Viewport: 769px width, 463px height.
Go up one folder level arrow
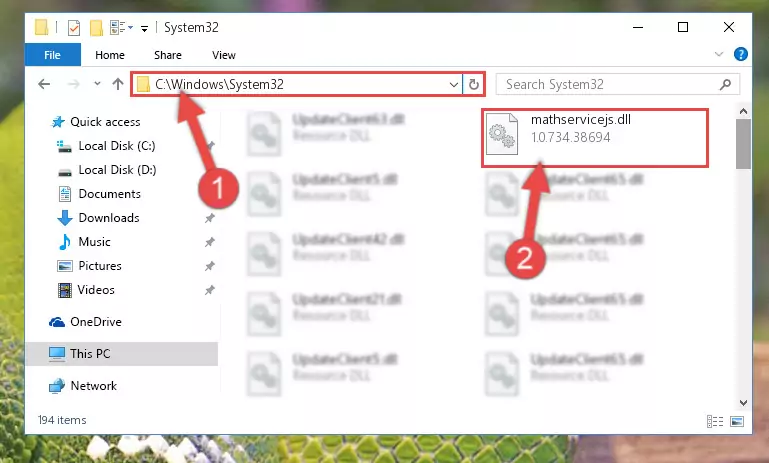118,84
